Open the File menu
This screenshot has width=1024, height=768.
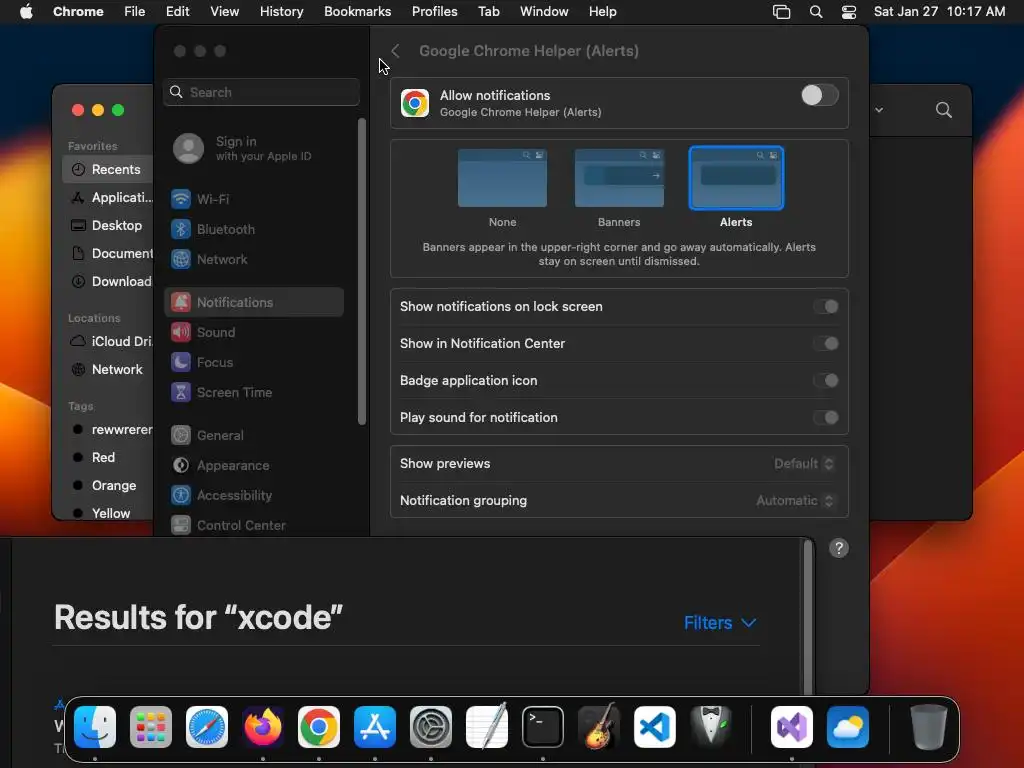[135, 12]
